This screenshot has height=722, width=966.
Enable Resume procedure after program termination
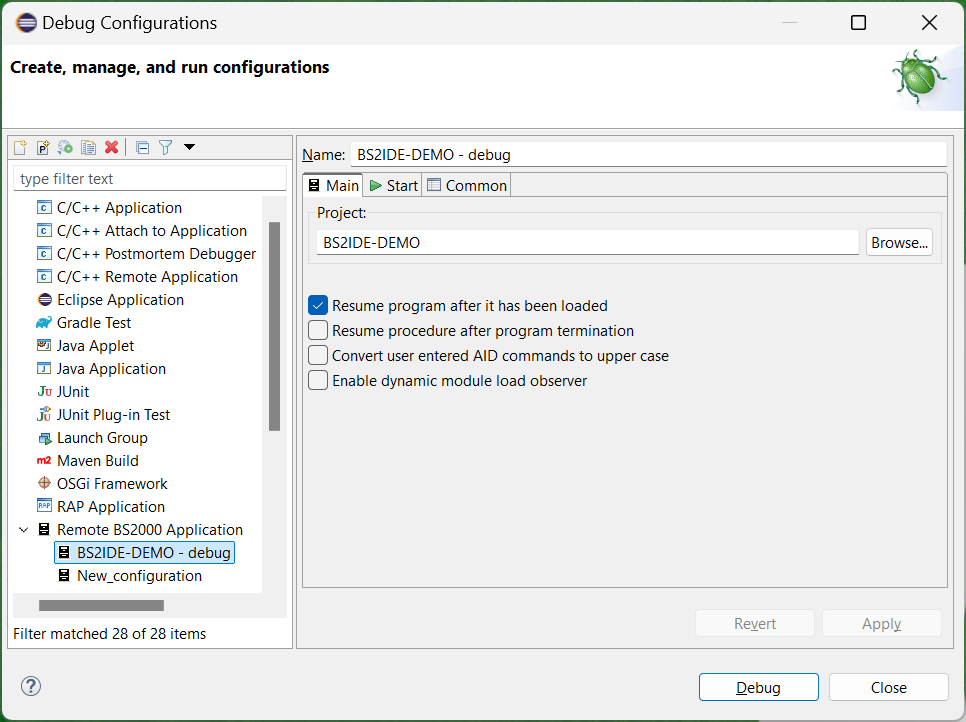click(318, 330)
